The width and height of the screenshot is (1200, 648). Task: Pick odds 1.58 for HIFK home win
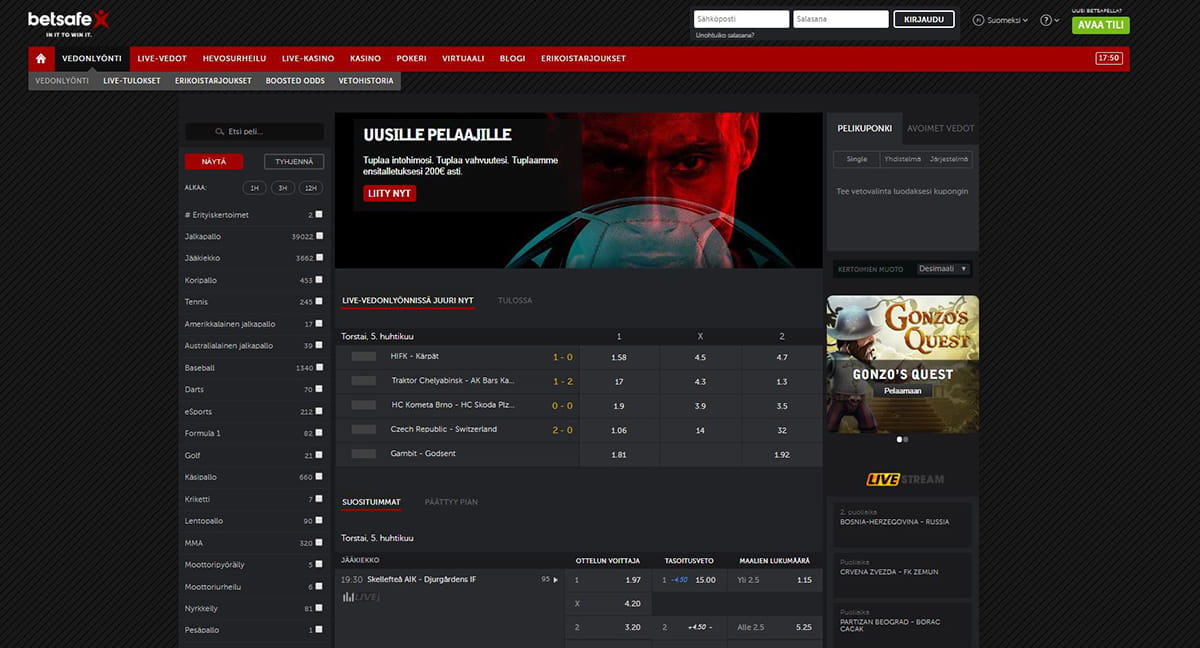tap(618, 357)
